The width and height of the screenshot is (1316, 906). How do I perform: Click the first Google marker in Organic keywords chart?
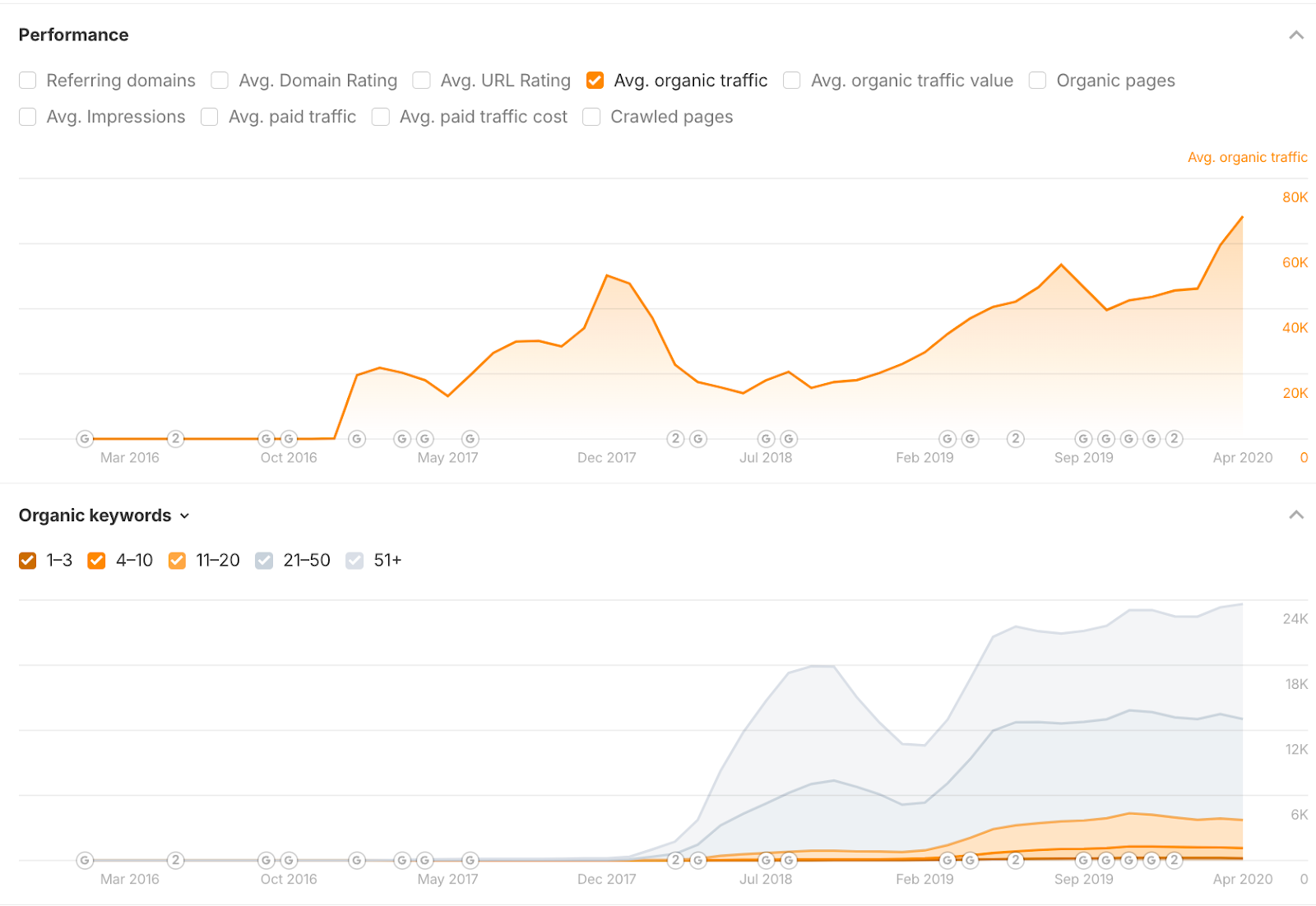click(85, 861)
